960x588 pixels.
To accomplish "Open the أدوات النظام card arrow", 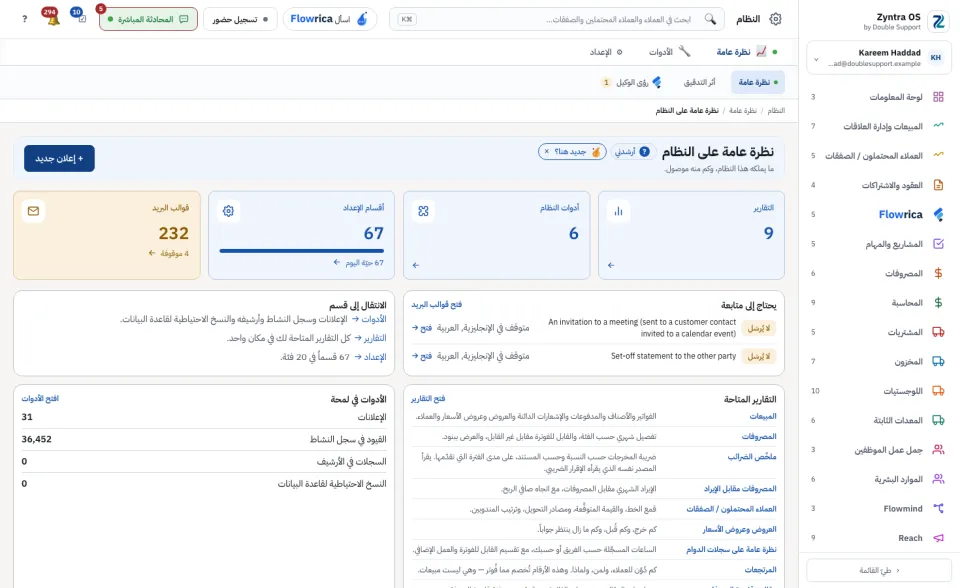I will click(x=416, y=265).
